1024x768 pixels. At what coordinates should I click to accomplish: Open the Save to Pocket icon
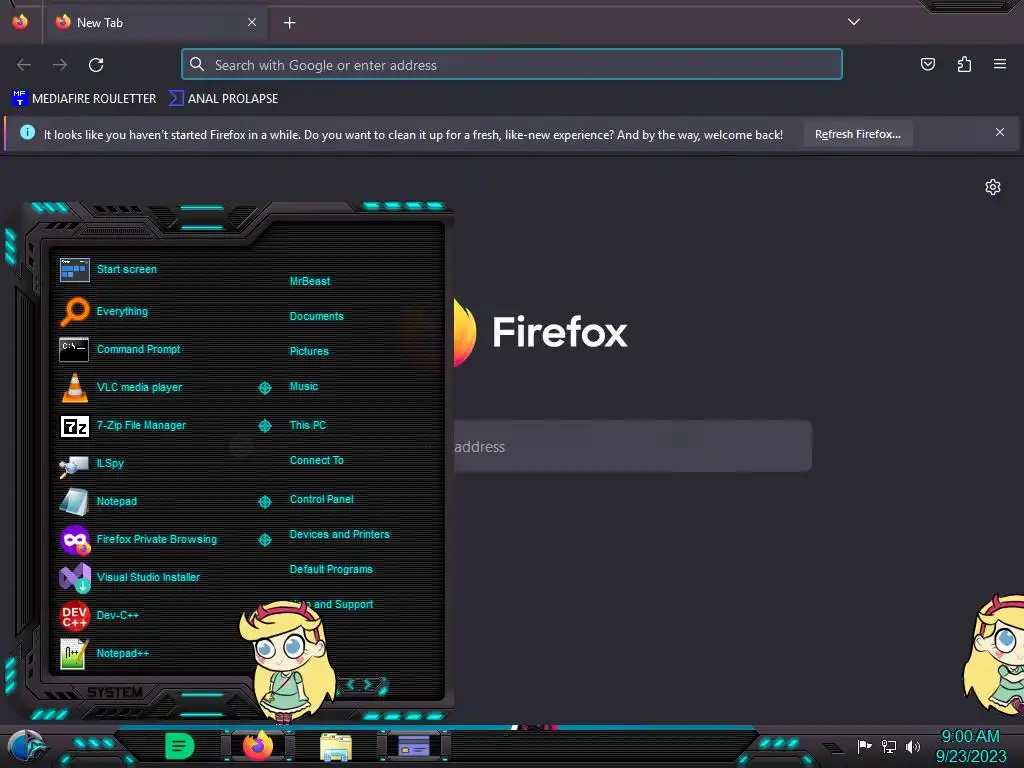(927, 64)
